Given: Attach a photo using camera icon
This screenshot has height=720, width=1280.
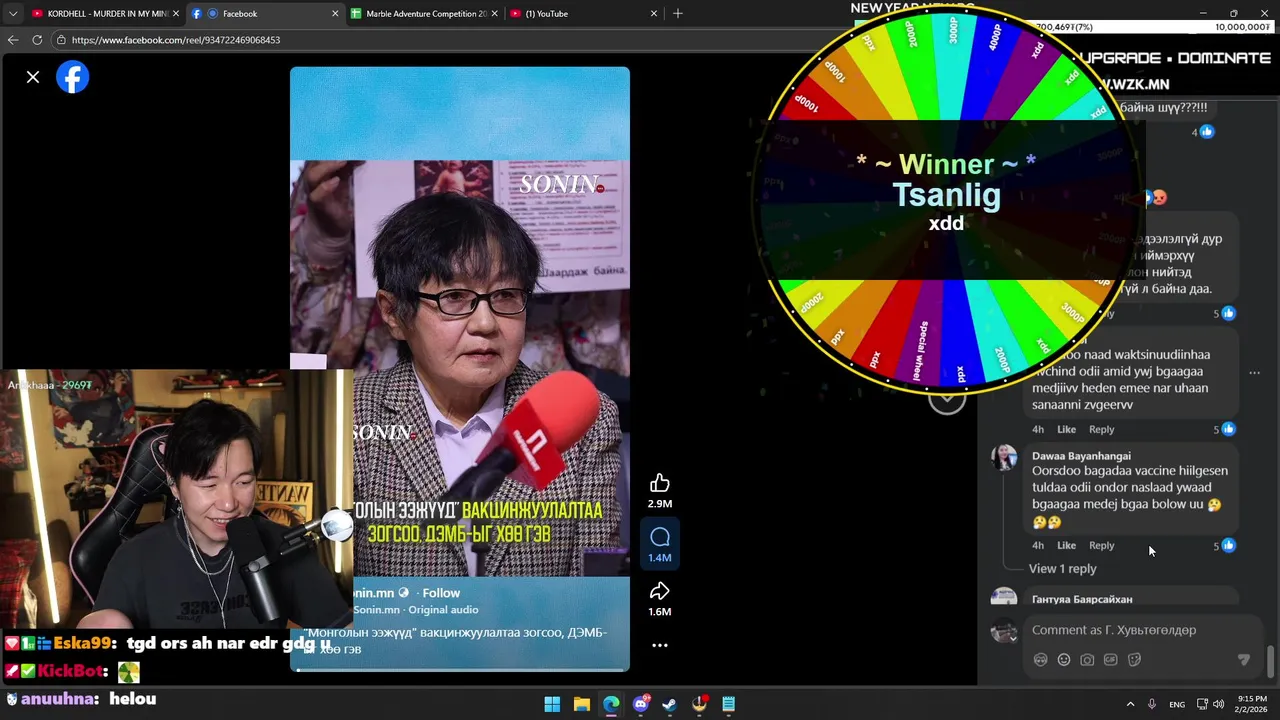Looking at the screenshot, I should pos(1087,660).
